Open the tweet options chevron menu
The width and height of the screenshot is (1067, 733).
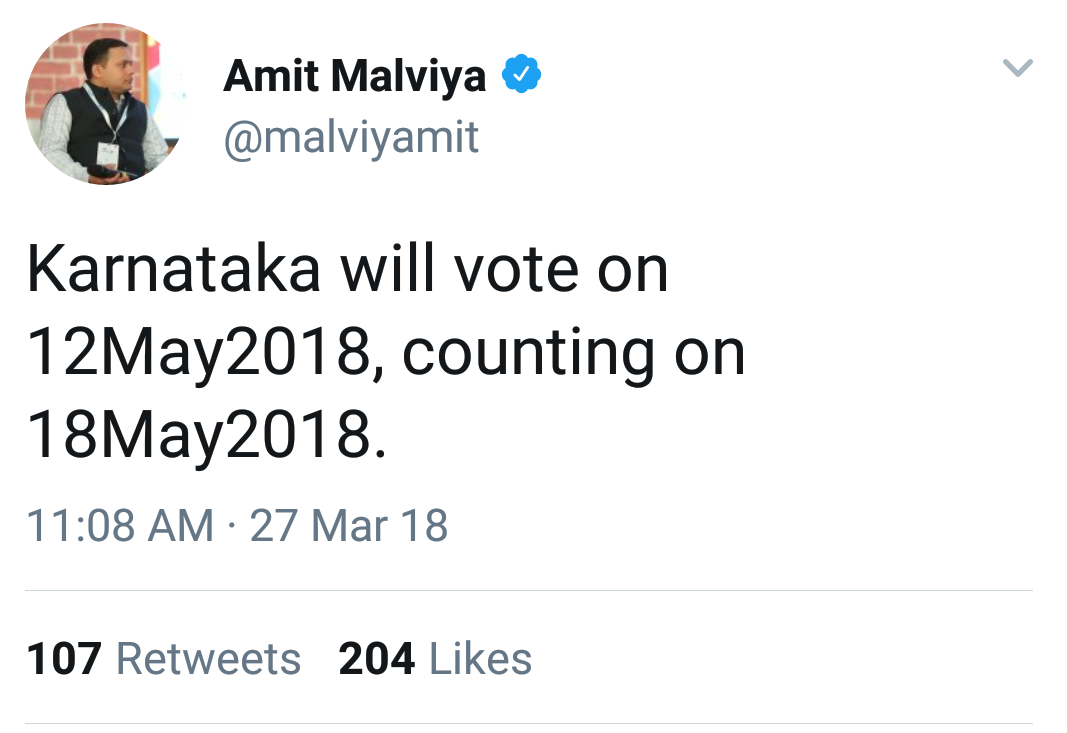point(1017,68)
